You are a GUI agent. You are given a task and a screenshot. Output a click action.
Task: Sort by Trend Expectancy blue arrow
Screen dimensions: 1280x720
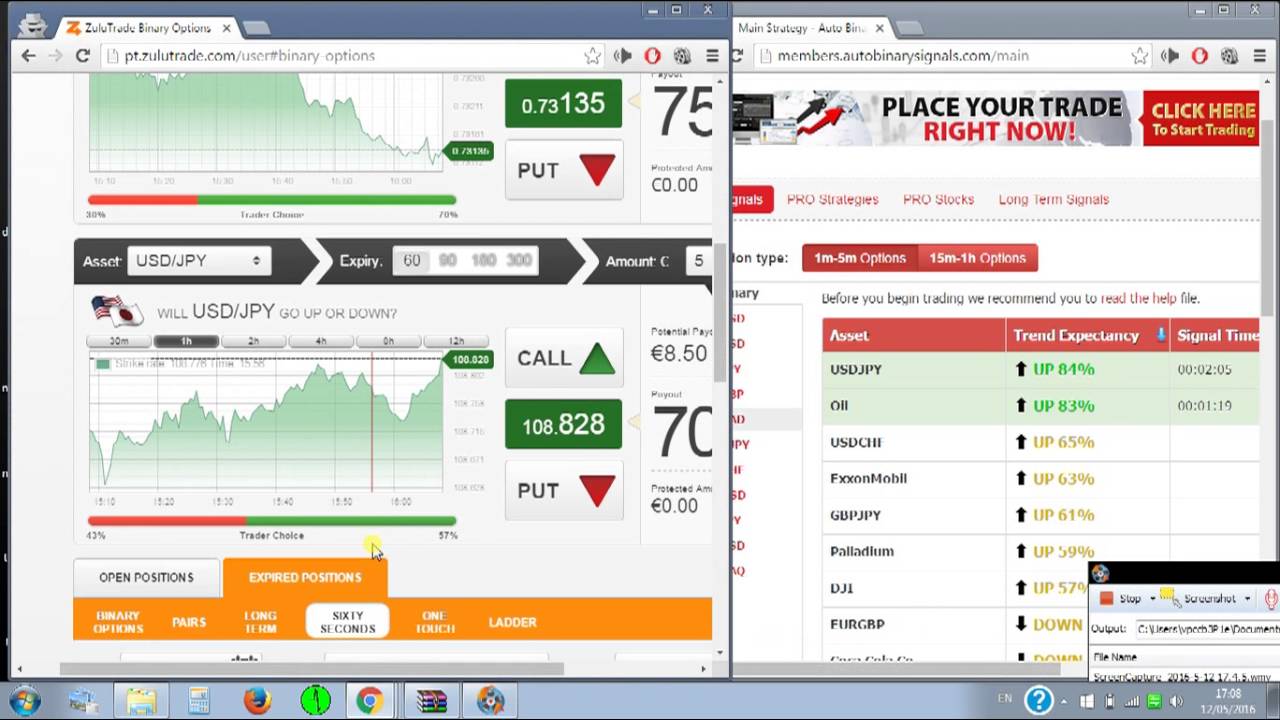[x=1161, y=335]
